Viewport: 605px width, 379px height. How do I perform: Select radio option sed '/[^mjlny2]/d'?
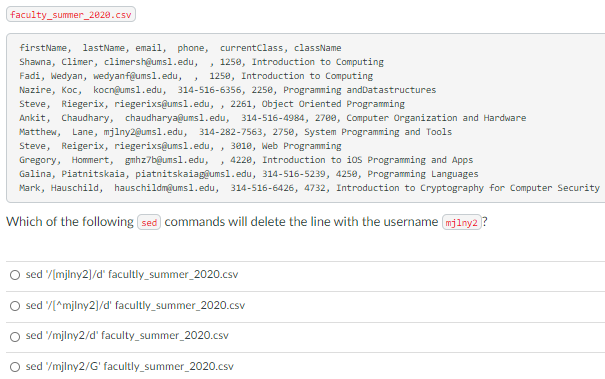[x=15, y=306]
